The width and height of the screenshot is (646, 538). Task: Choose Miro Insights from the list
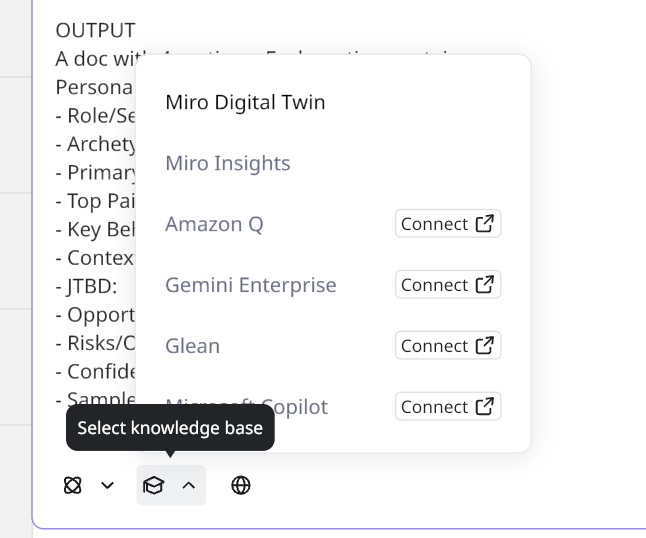tap(228, 163)
